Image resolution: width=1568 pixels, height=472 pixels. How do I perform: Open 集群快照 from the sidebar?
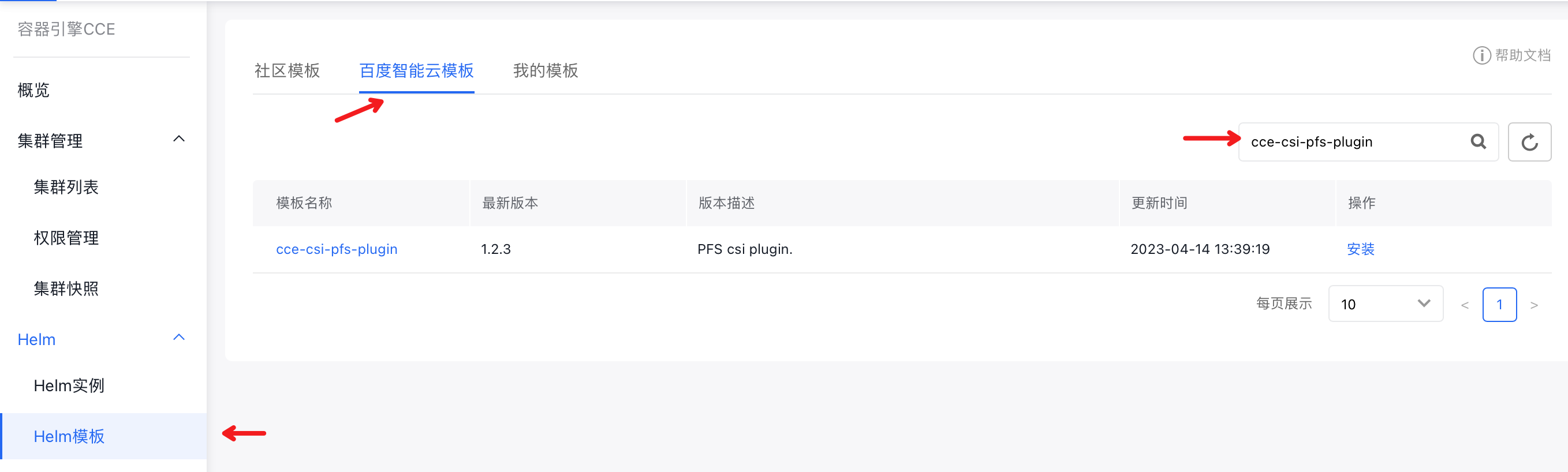(x=66, y=289)
